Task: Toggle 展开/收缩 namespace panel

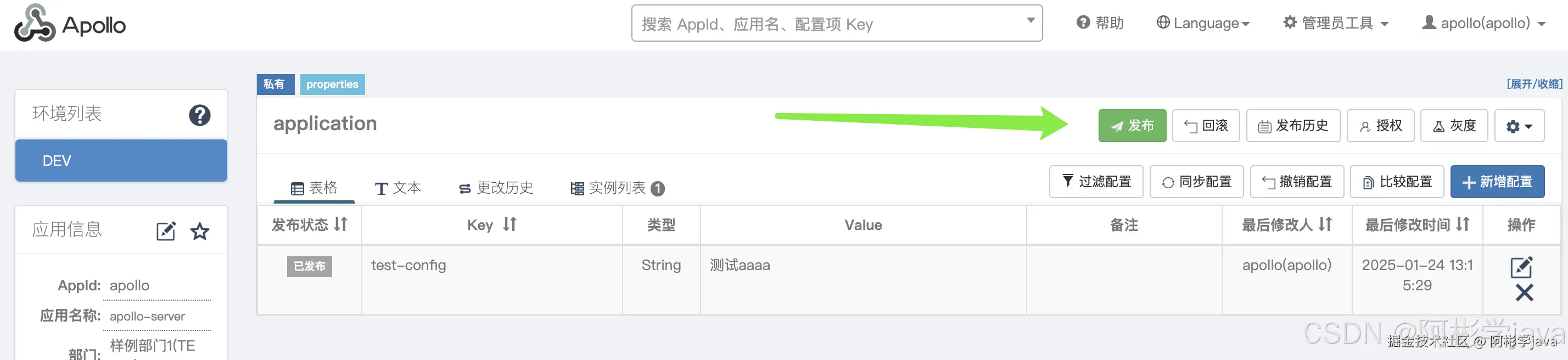Action: coord(1534,84)
